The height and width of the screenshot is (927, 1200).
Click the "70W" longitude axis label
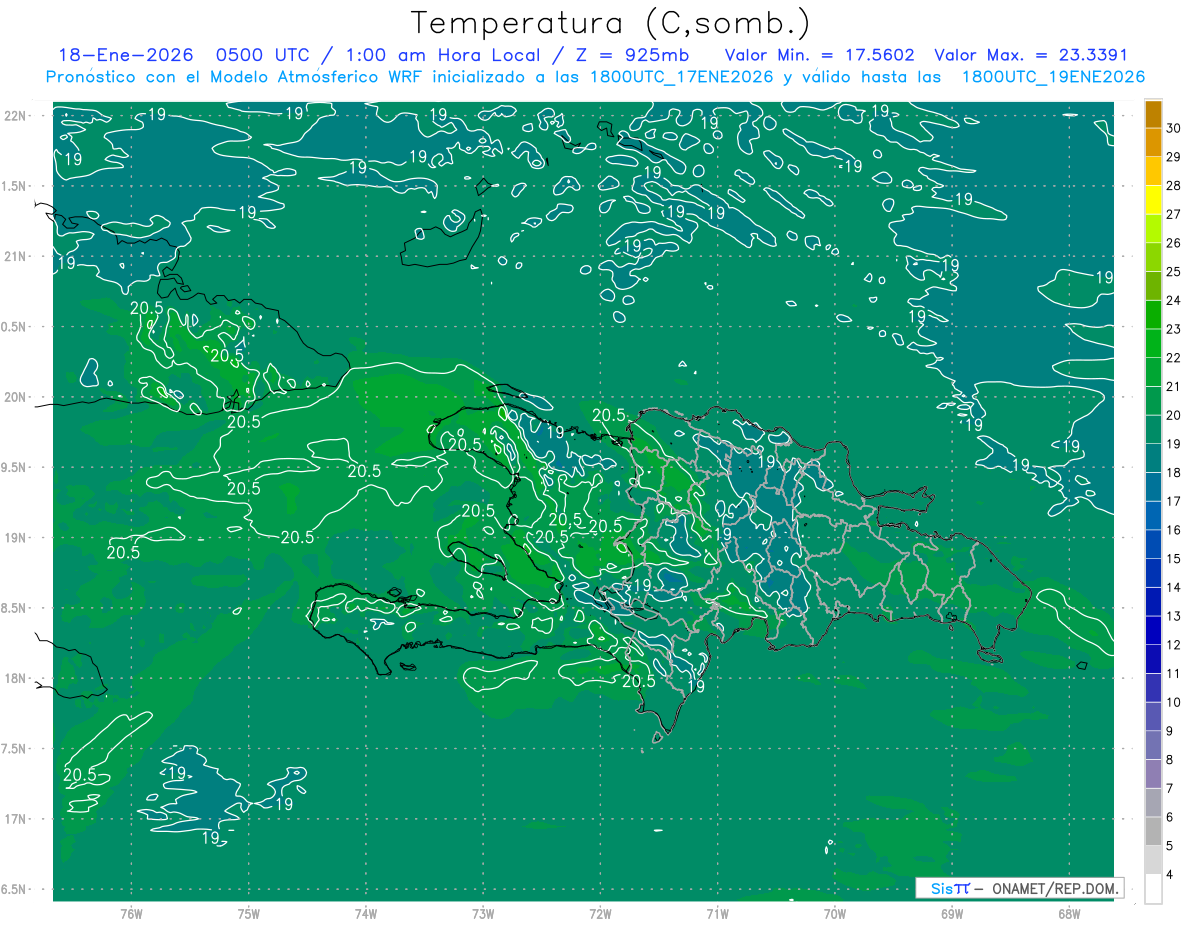[835, 913]
